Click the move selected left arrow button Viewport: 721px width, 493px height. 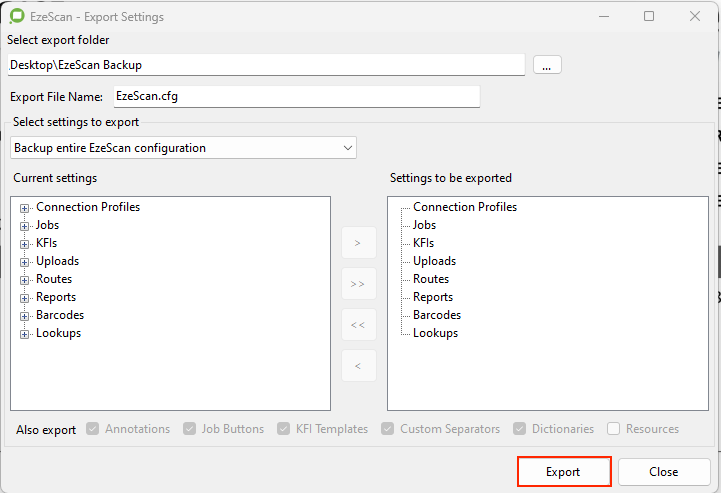pos(359,366)
